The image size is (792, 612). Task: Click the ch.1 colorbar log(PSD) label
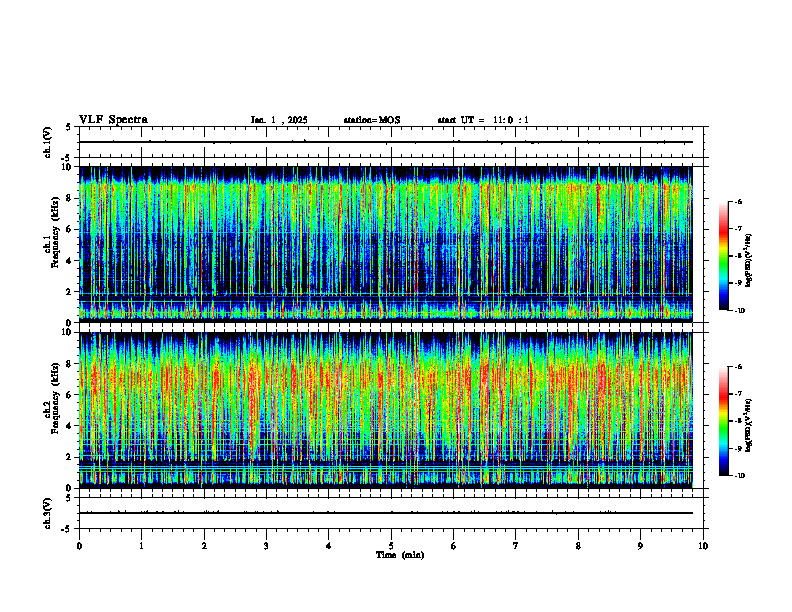[x=749, y=260]
